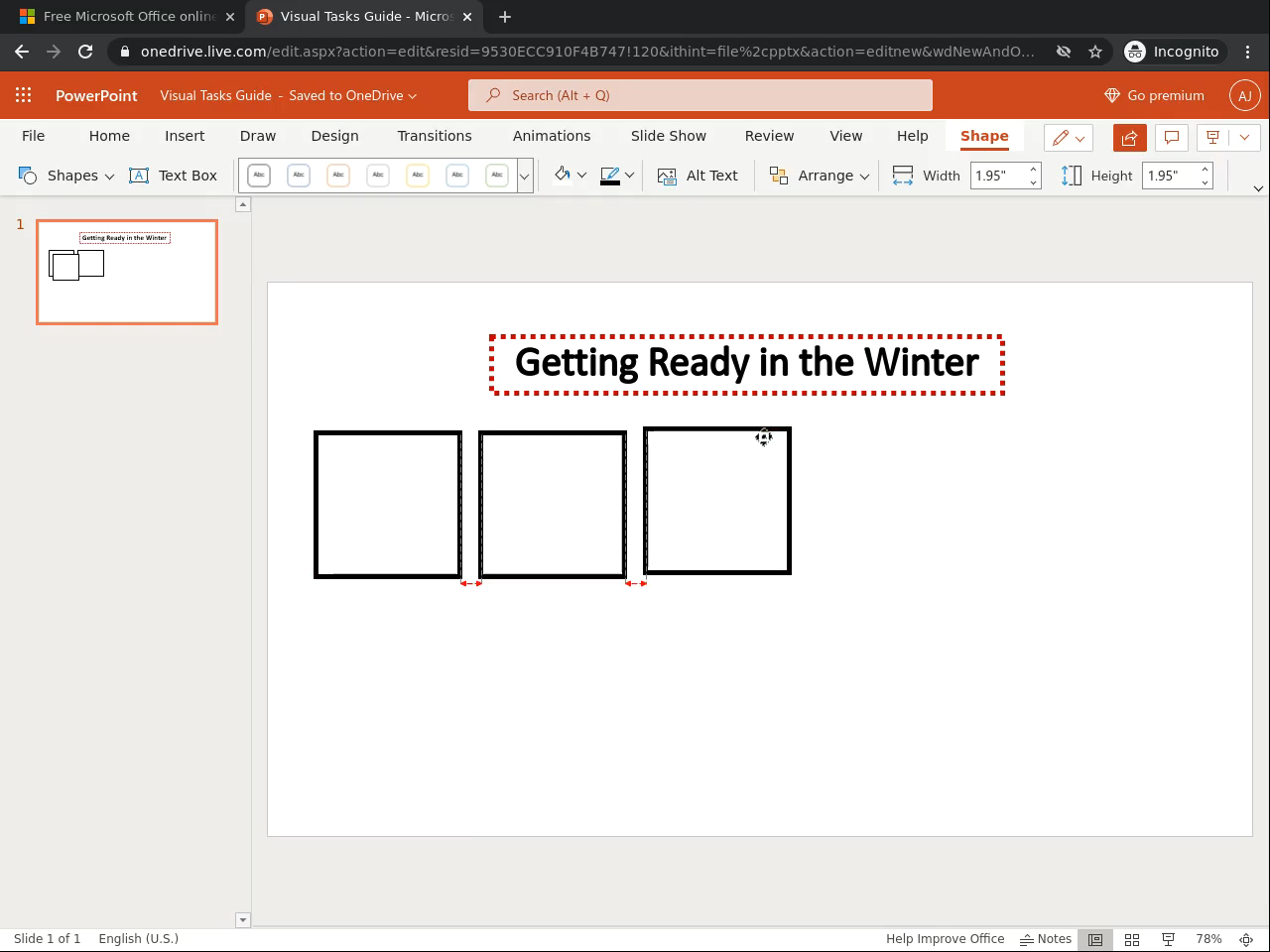Expand the shape styles gallery

pos(525,176)
